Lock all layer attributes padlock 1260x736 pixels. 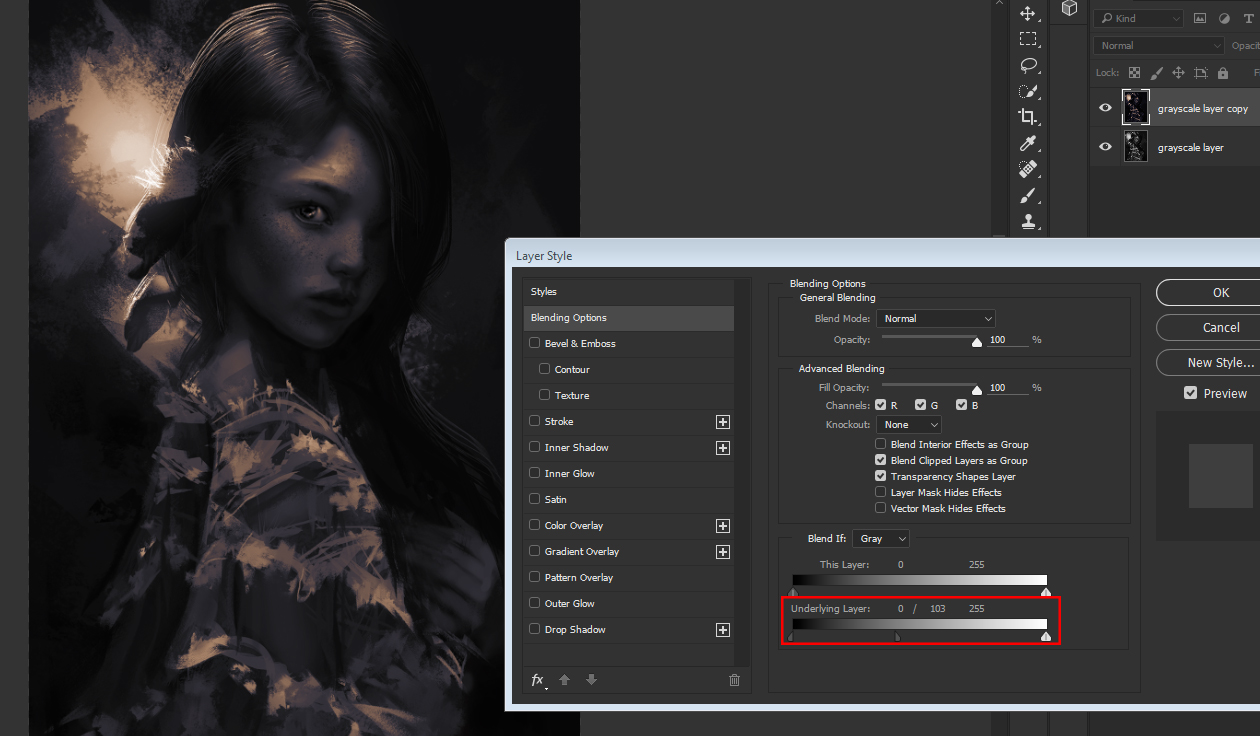click(1222, 73)
